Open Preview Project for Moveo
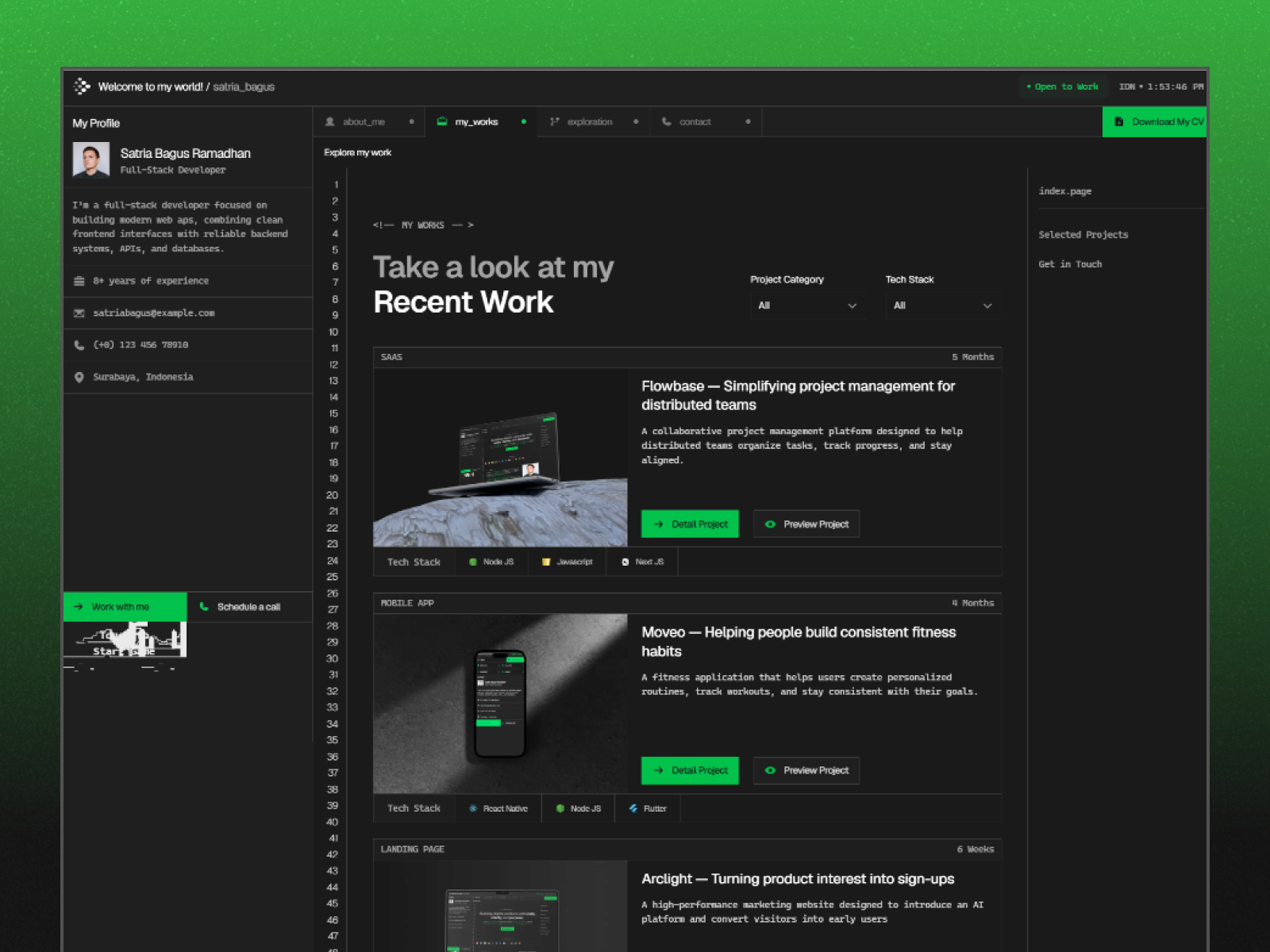The image size is (1270, 952). (x=806, y=770)
